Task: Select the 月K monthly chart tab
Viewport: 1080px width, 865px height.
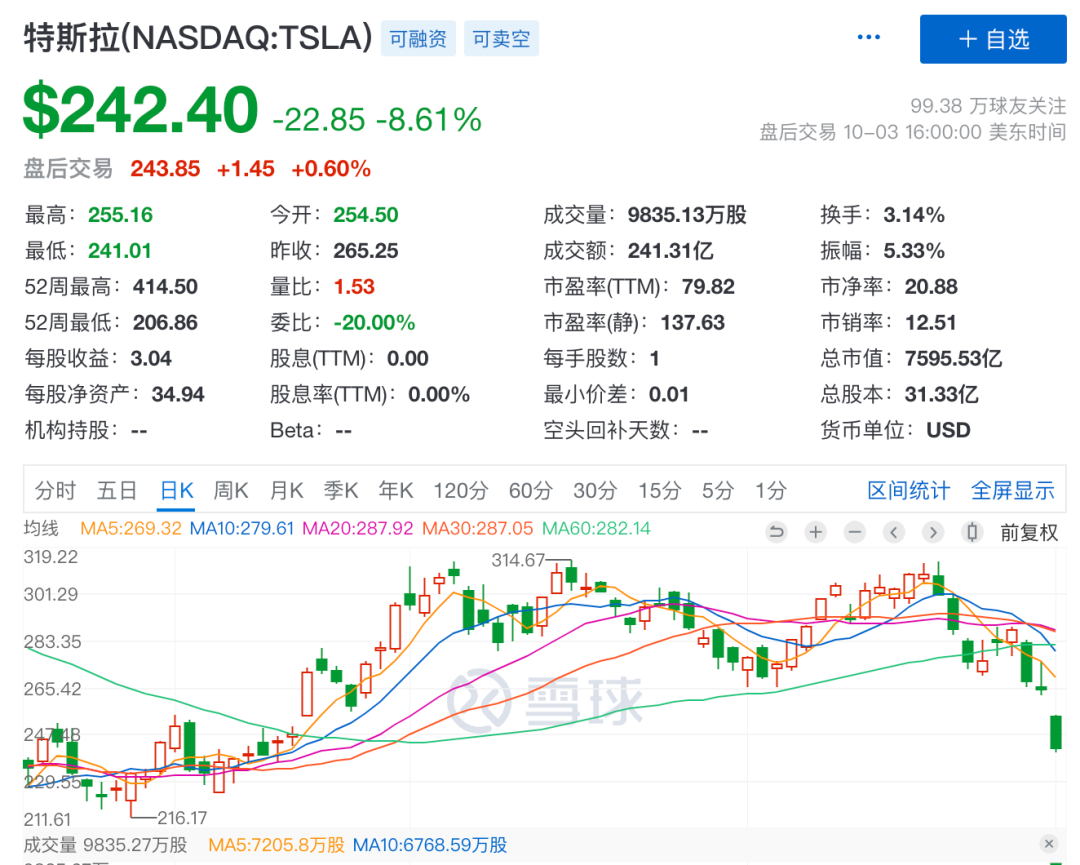Action: pyautogui.click(x=286, y=490)
